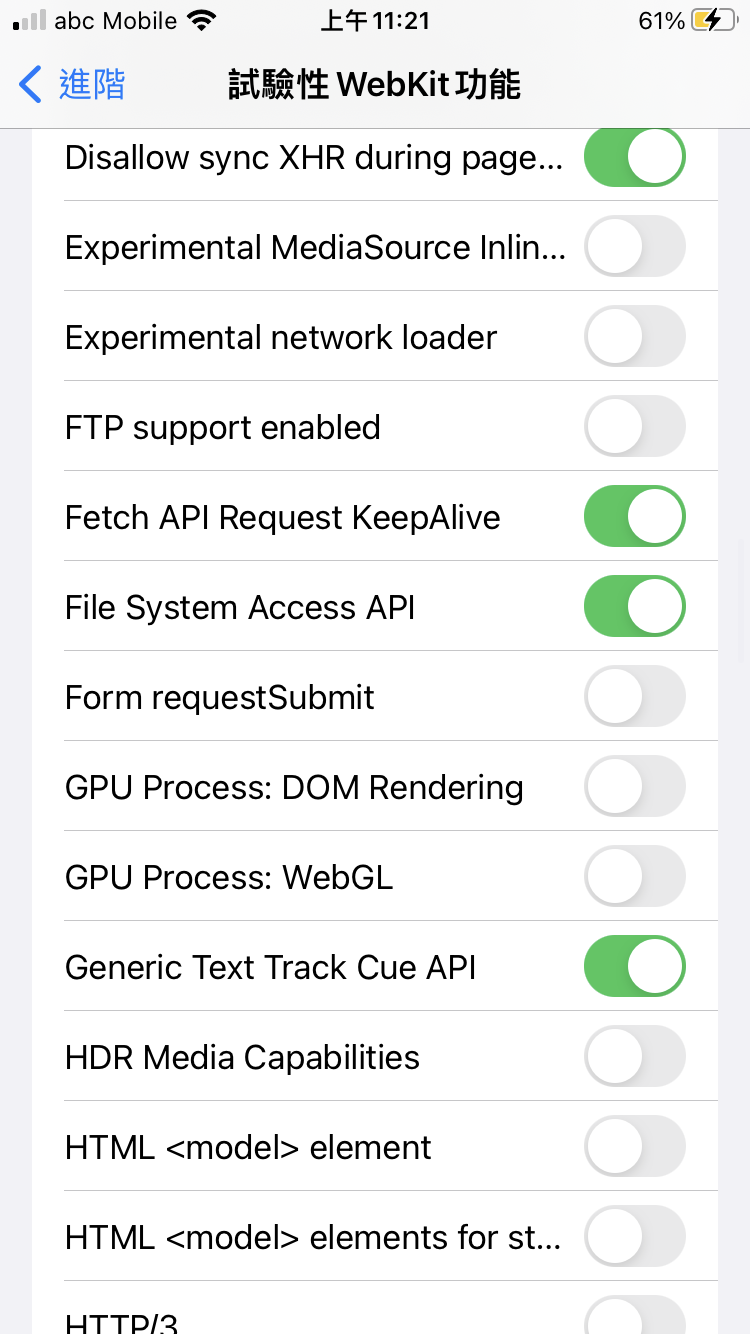Tap the Wi-Fi status icon
Image resolution: width=750 pixels, height=1334 pixels.
202,21
